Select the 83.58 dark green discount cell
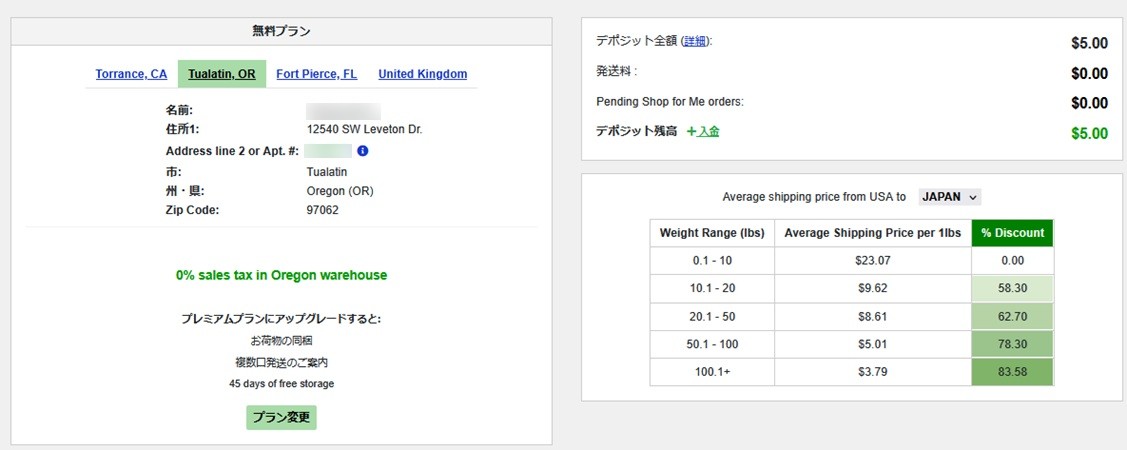Image resolution: width=1127 pixels, height=450 pixels. 1012,372
